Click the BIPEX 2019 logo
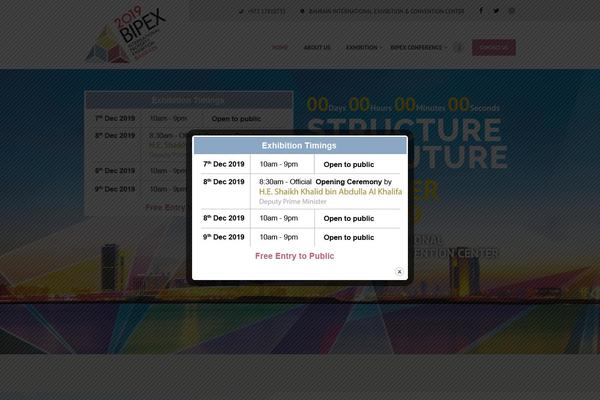Image resolution: width=600 pixels, height=400 pixels. (x=126, y=34)
